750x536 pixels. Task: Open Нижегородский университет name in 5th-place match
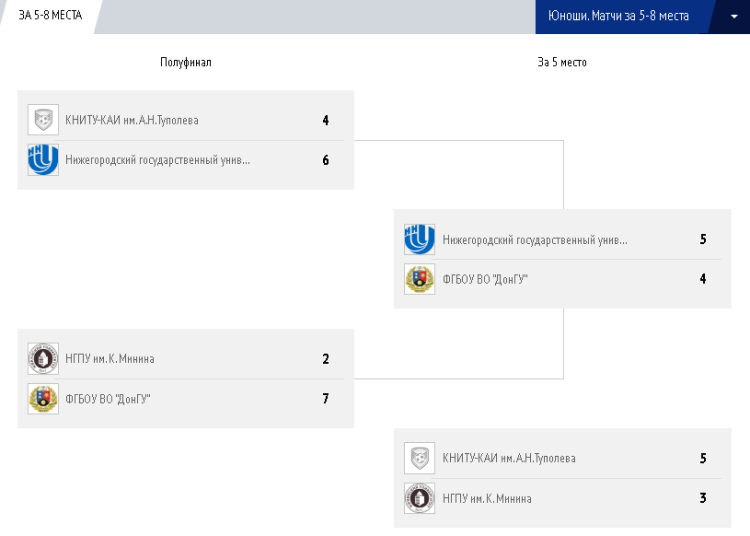tap(535, 239)
